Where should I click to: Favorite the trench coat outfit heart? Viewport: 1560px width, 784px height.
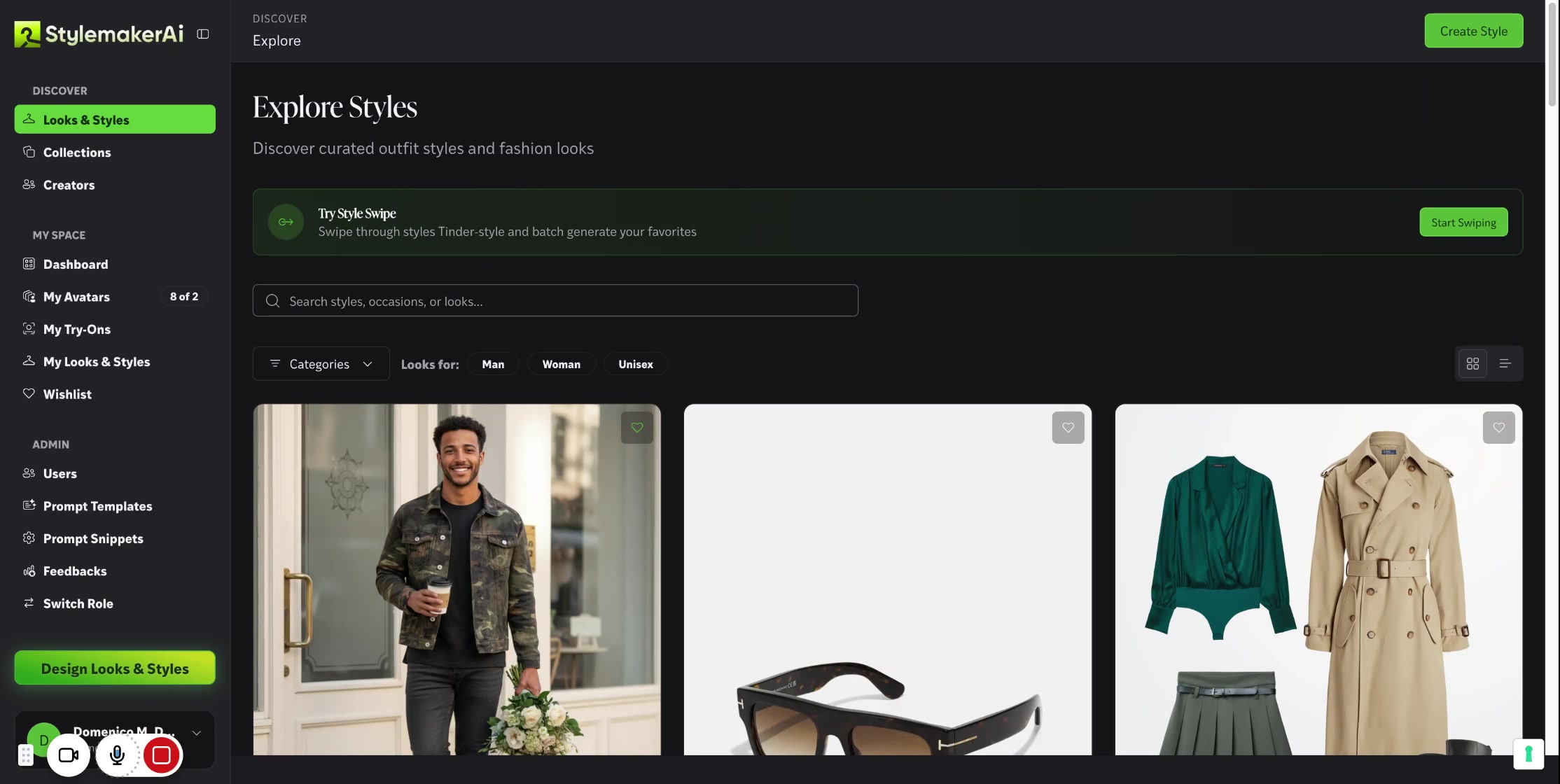tap(1498, 427)
